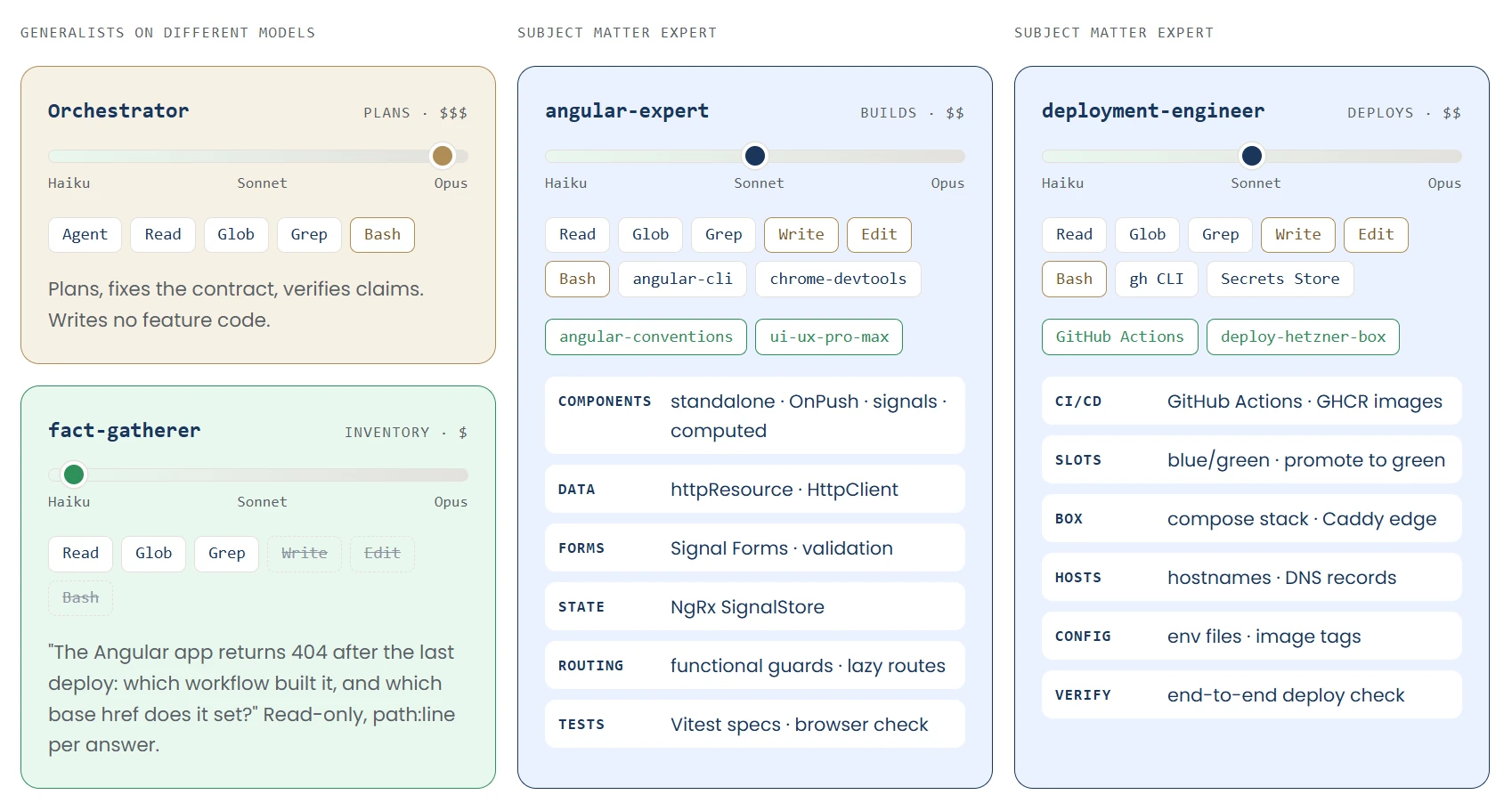The width and height of the screenshot is (1512, 811).
Task: Click the Write chip in angular-expert card
Action: click(x=801, y=235)
